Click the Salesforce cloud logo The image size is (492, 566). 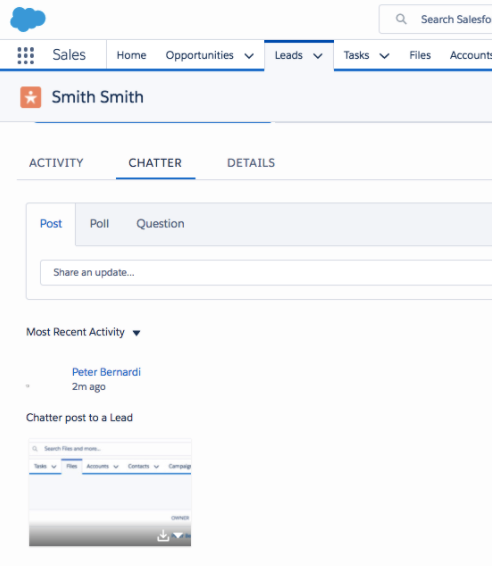(28, 19)
